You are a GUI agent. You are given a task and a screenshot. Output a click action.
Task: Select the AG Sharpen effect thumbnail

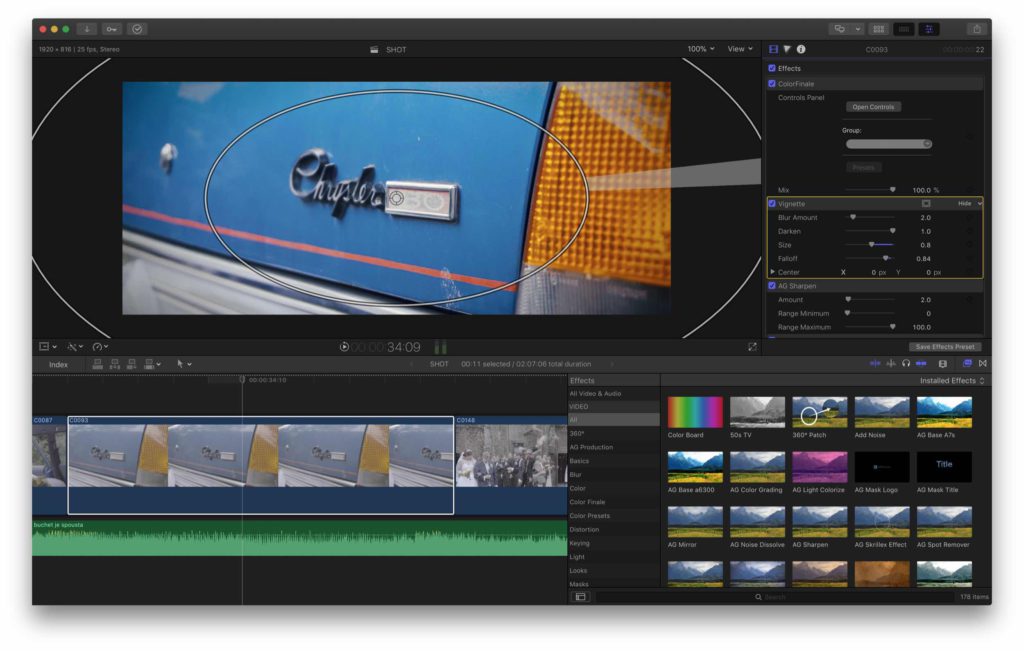819,522
